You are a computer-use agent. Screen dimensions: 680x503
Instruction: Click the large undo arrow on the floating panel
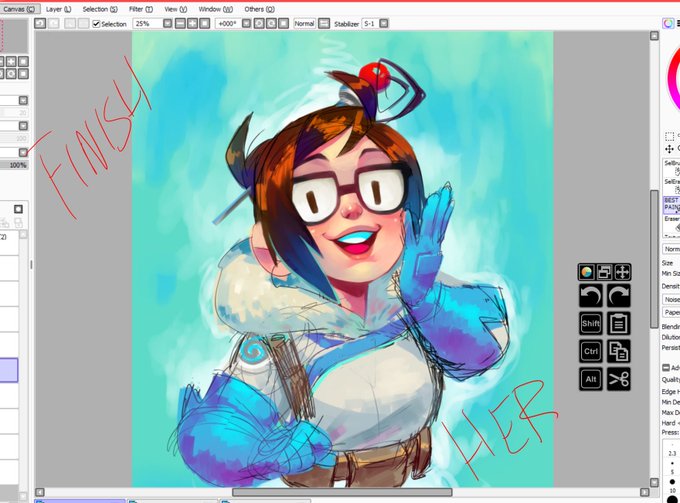pos(591,296)
